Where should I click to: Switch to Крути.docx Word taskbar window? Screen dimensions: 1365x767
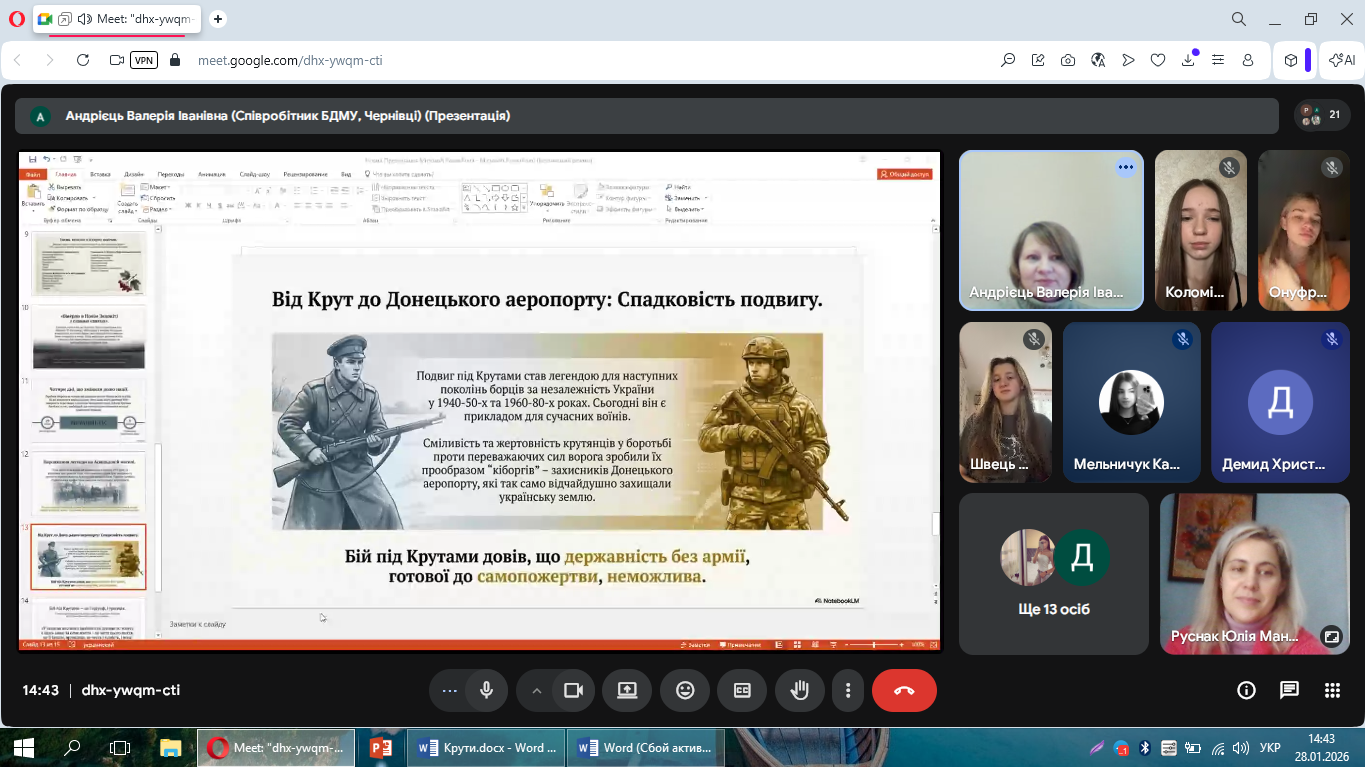click(486, 748)
